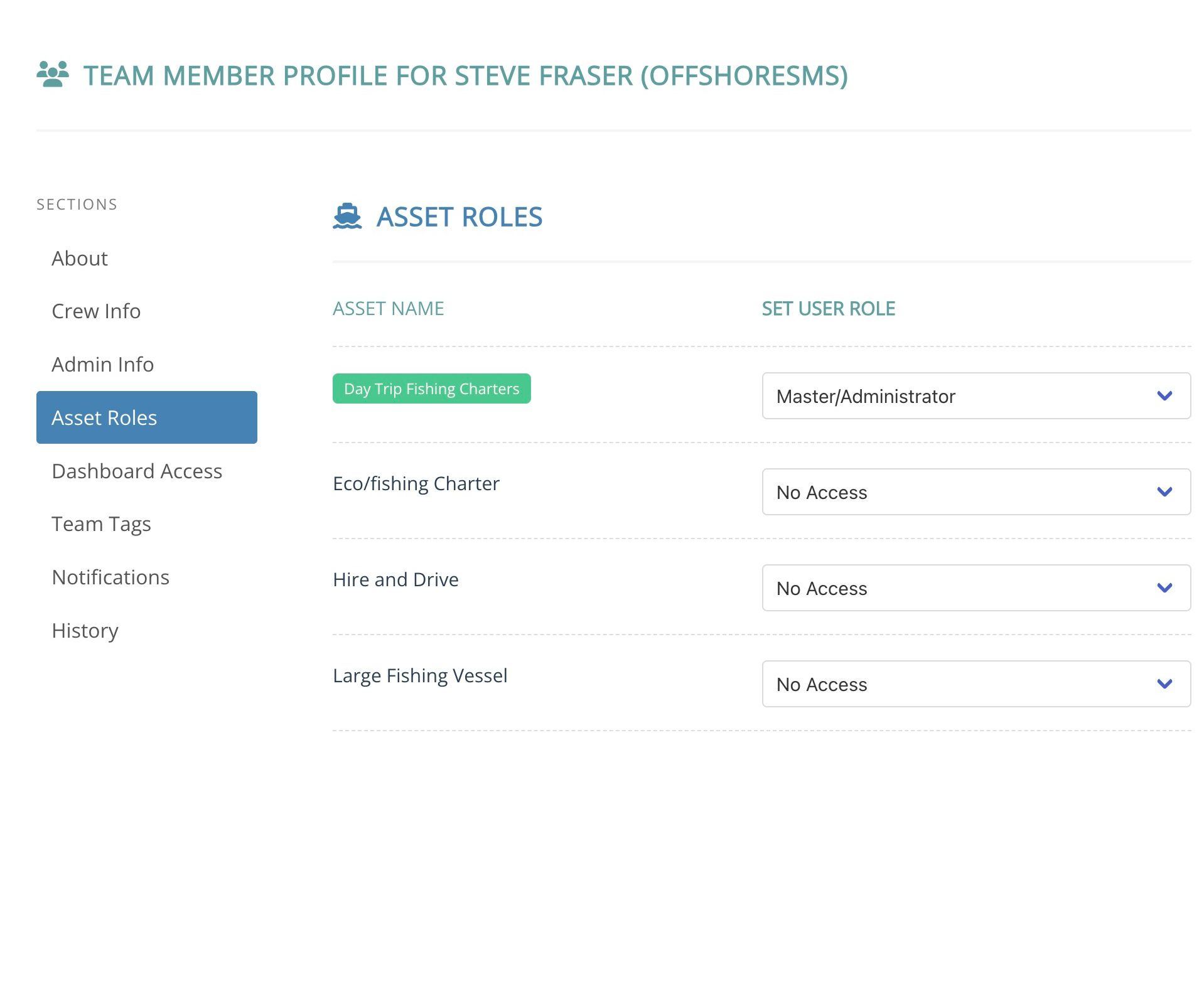Click the ASSET ROLES heading text
Viewport: 1204px width, 1003px height.
point(460,217)
